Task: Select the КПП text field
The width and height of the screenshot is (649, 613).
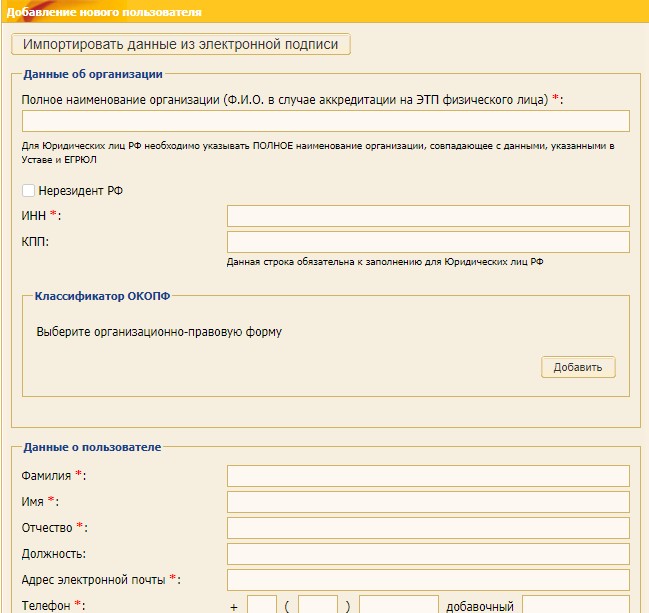Action: click(x=428, y=242)
